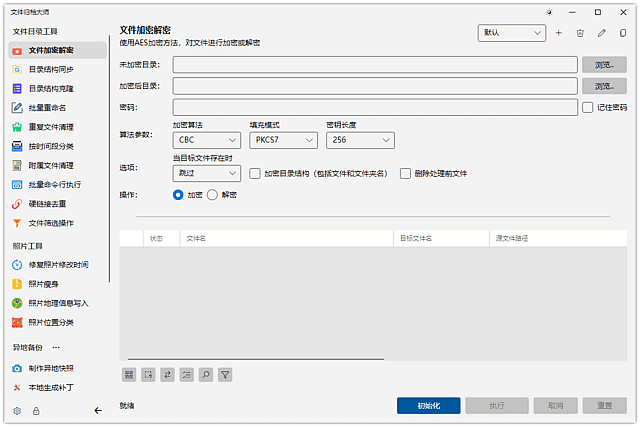Open 批量重命名 in the sidebar
This screenshot has height=427, width=640.
(47, 108)
